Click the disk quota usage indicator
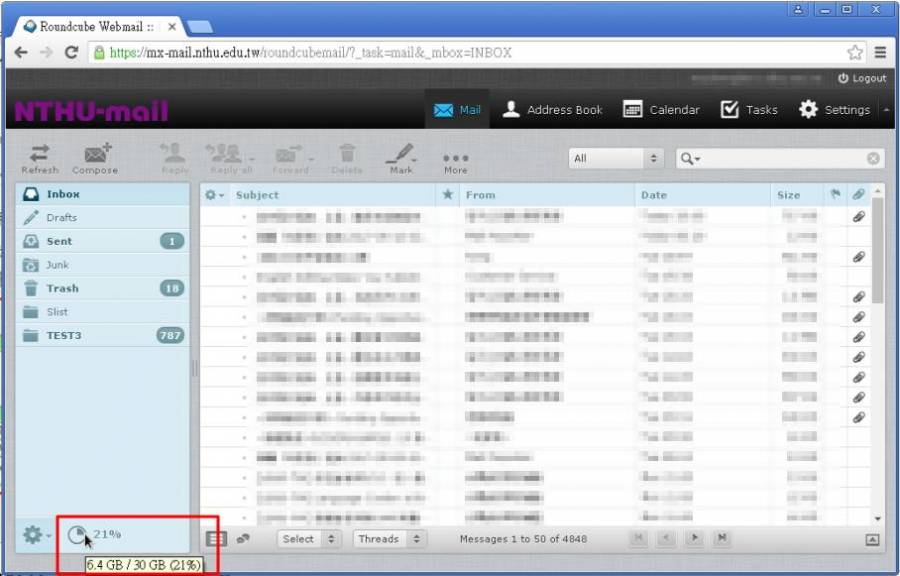 point(78,535)
